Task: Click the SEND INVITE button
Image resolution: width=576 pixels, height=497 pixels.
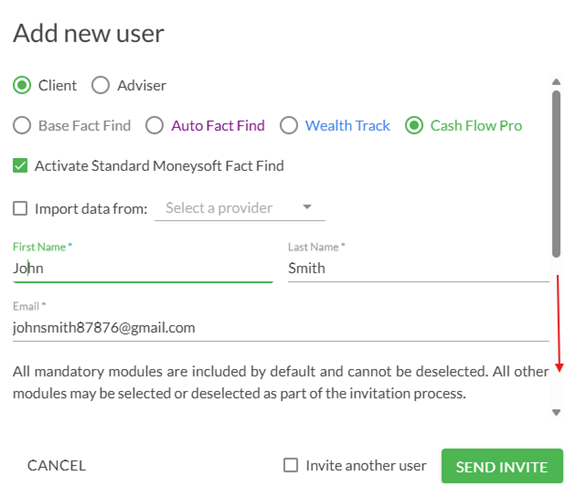Action: coord(502,466)
